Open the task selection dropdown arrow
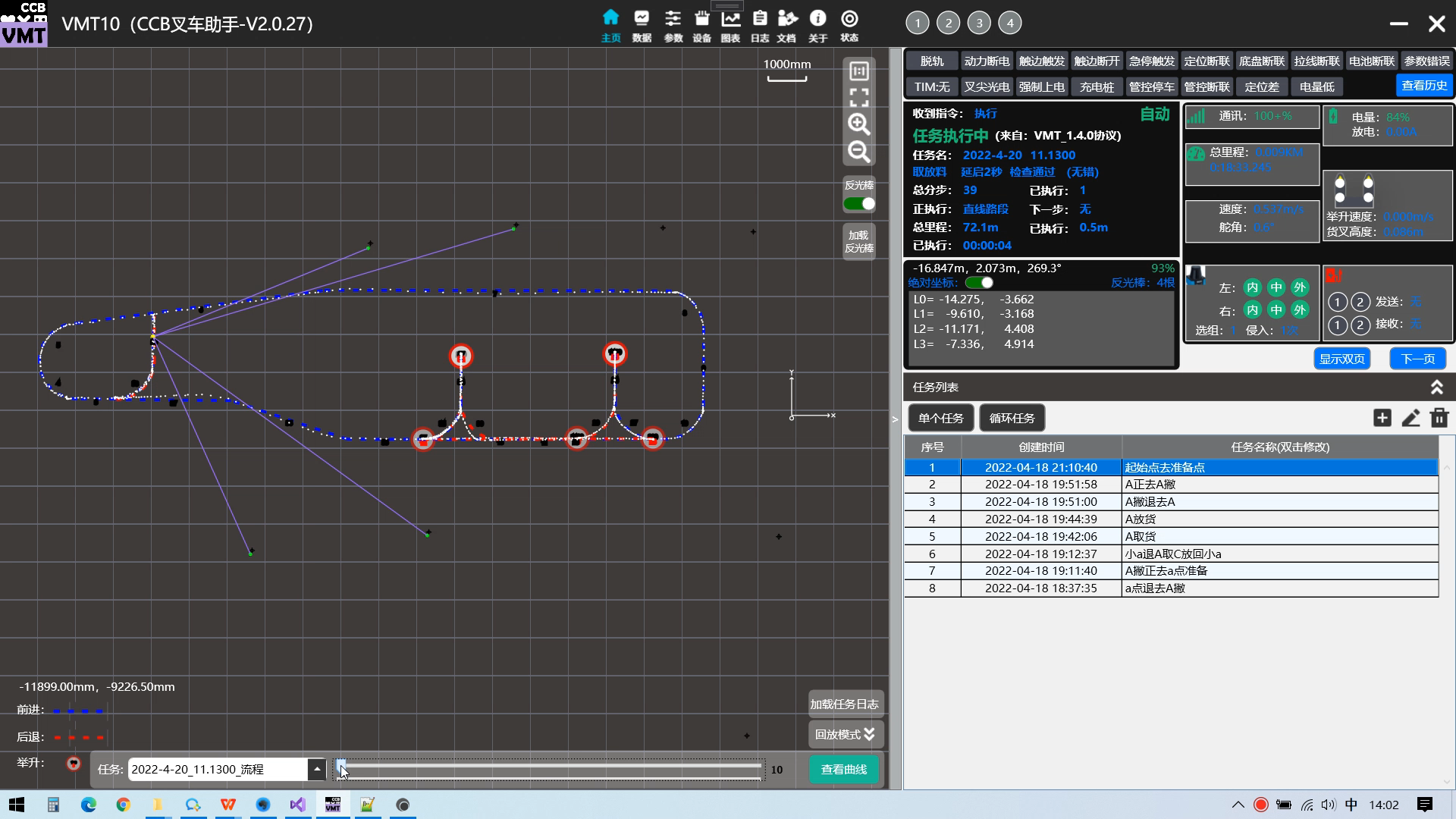The height and width of the screenshot is (819, 1456). click(x=316, y=769)
